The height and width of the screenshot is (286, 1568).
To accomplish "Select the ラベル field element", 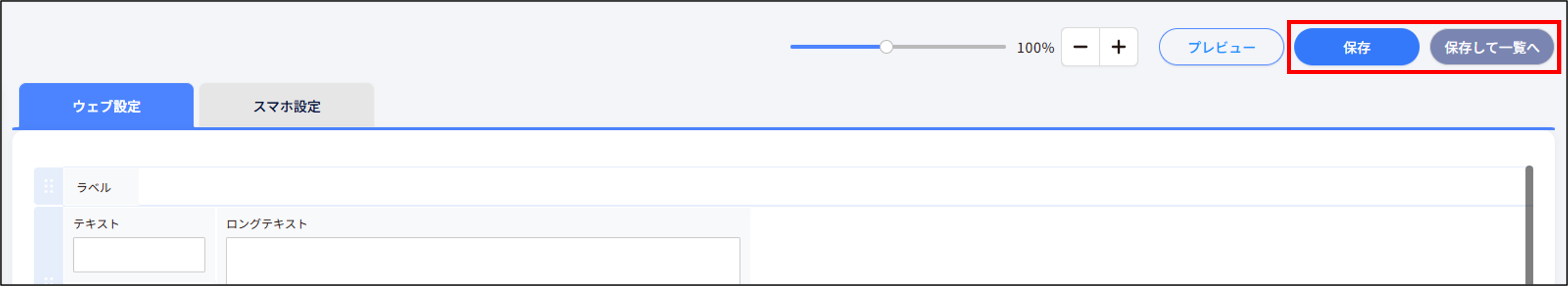I will (94, 187).
